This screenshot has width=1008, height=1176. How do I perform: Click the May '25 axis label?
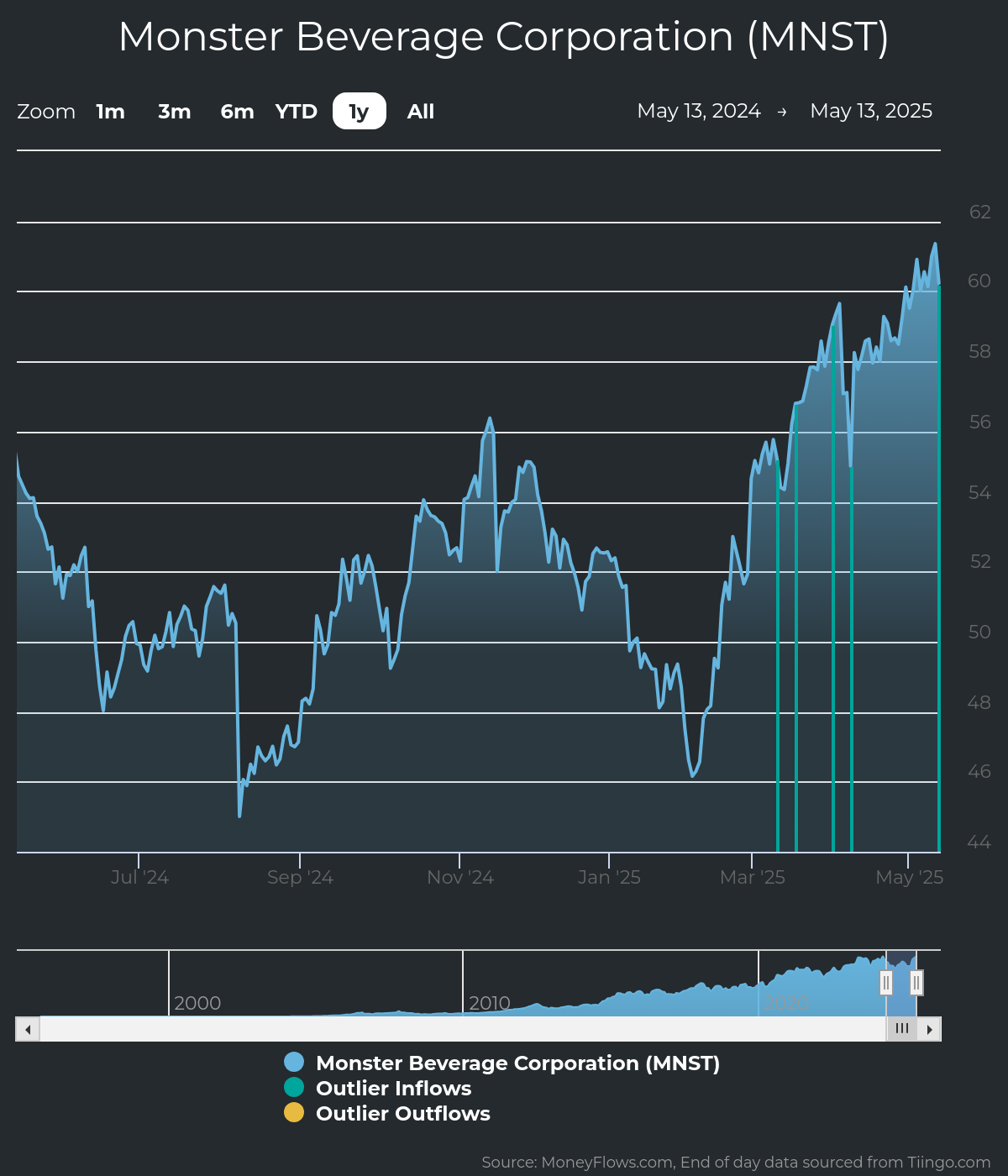909,877
